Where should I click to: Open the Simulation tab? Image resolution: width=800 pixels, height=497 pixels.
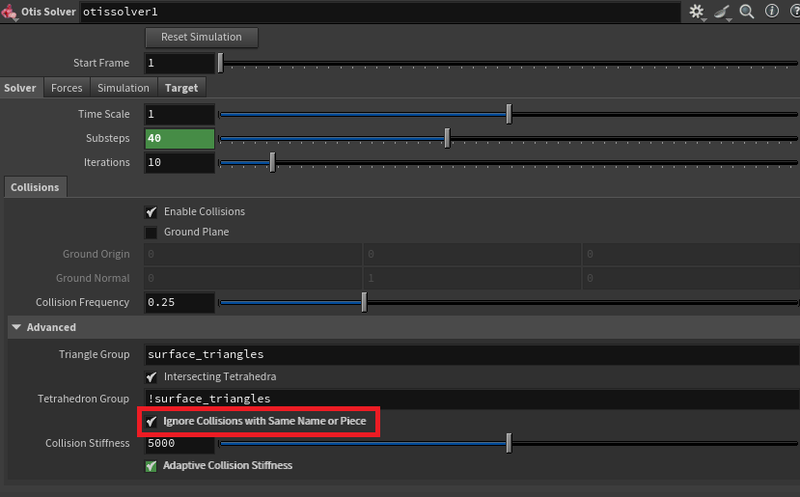pyautogui.click(x=123, y=88)
